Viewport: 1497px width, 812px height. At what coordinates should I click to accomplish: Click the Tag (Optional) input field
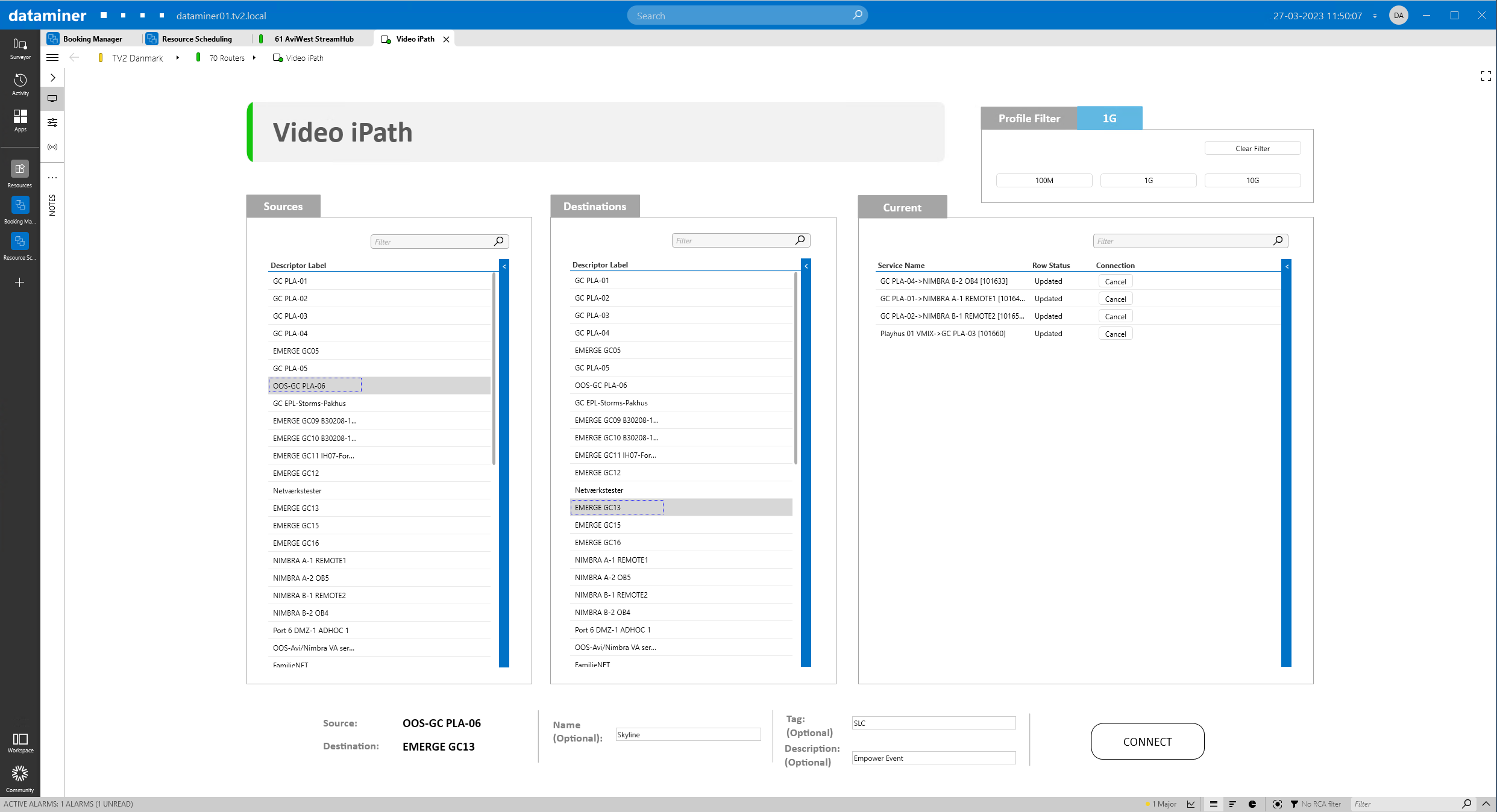[934, 723]
